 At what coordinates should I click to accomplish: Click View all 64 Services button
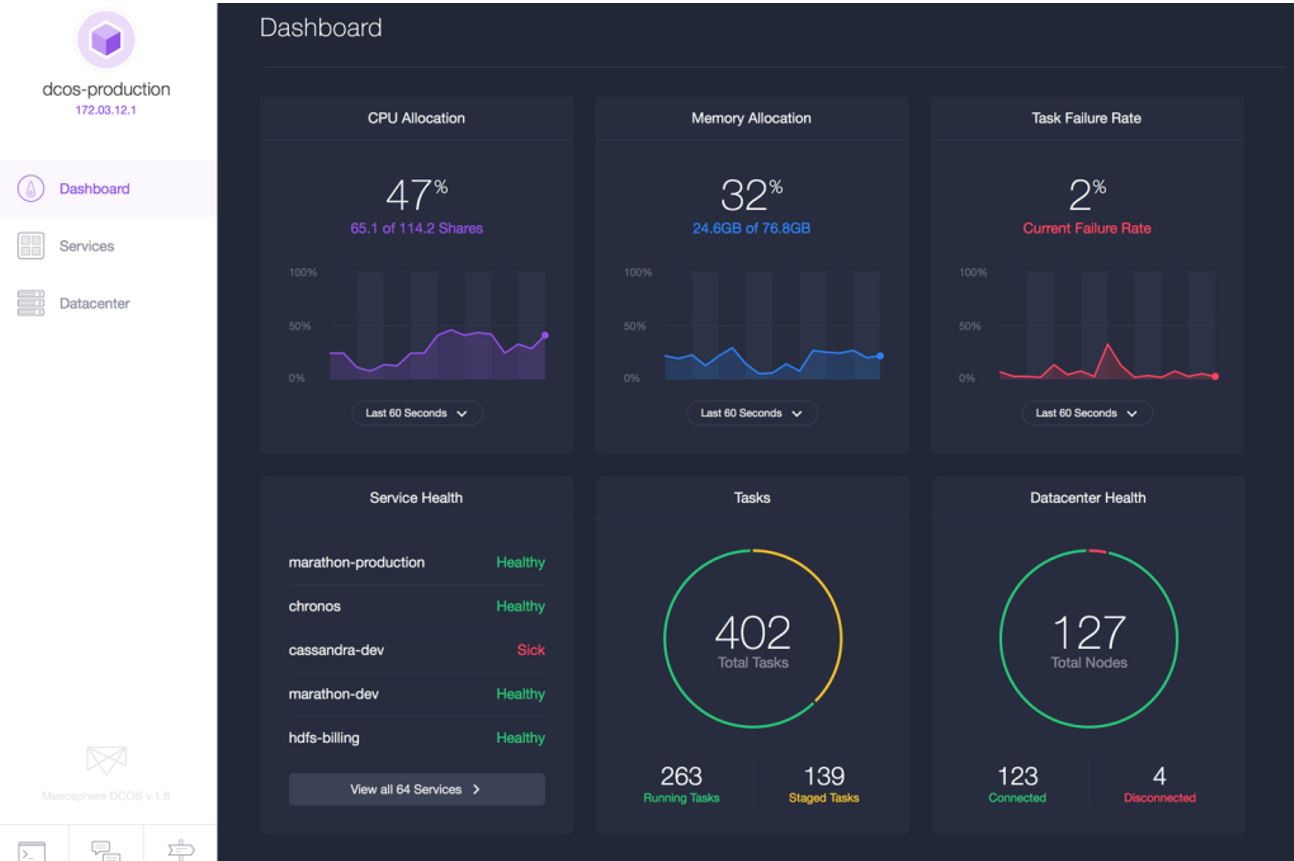pyautogui.click(x=416, y=789)
